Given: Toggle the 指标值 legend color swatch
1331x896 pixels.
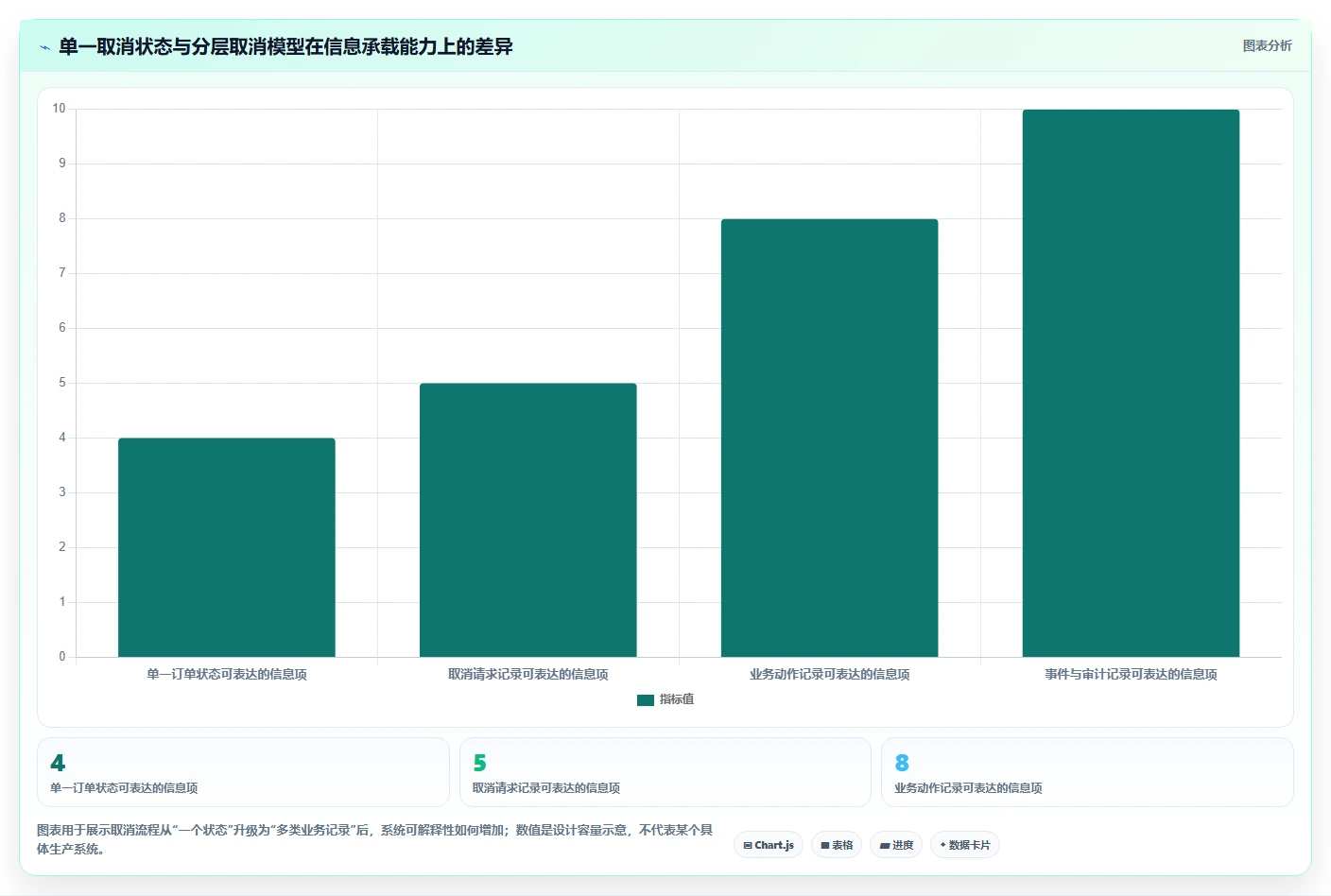Looking at the screenshot, I should pos(646,700).
